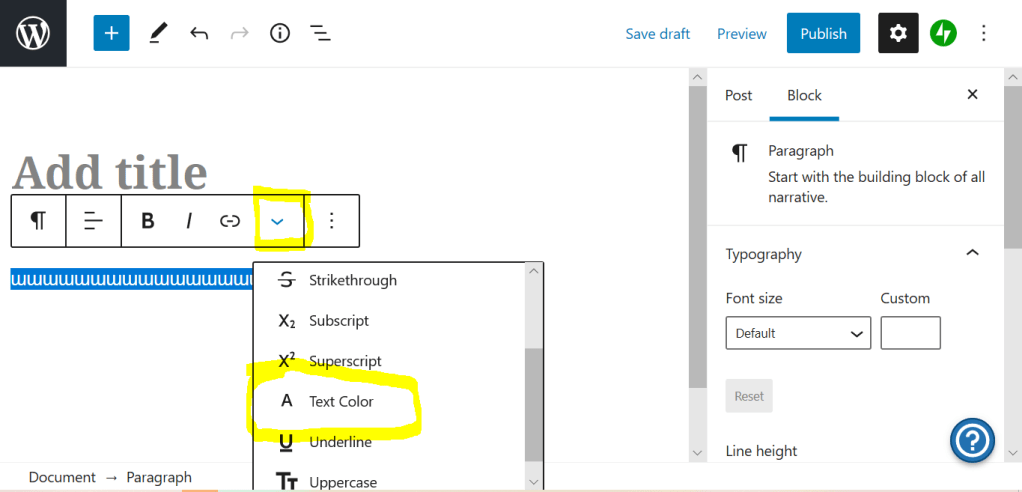Switch to the Post tab
This screenshot has height=492, width=1022.
tap(738, 95)
